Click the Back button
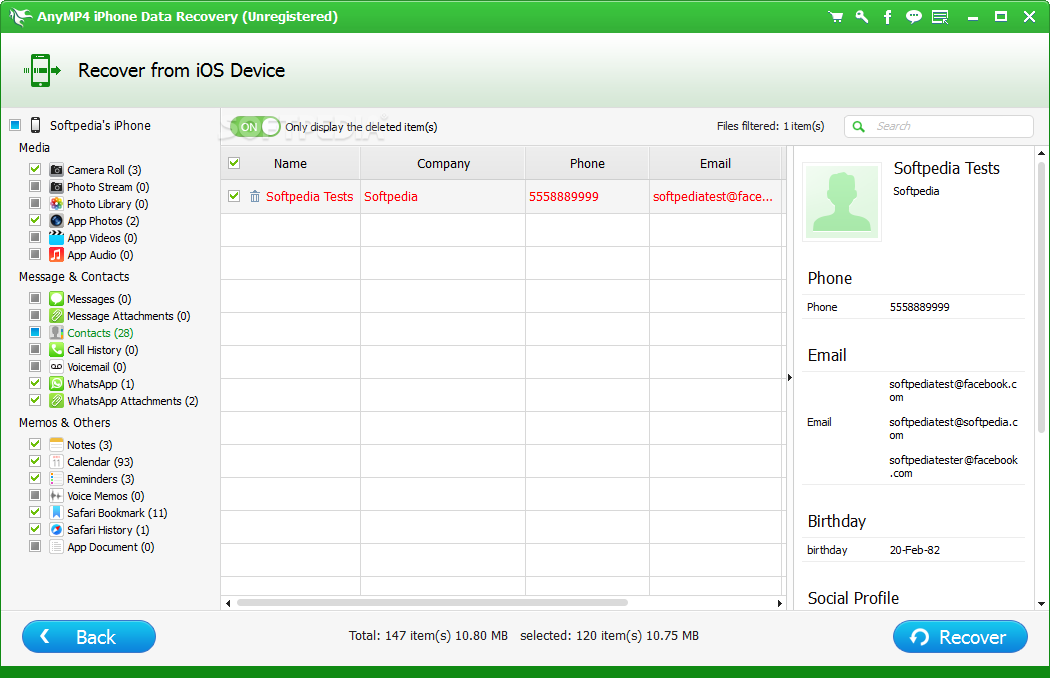The width and height of the screenshot is (1050, 678). click(89, 636)
